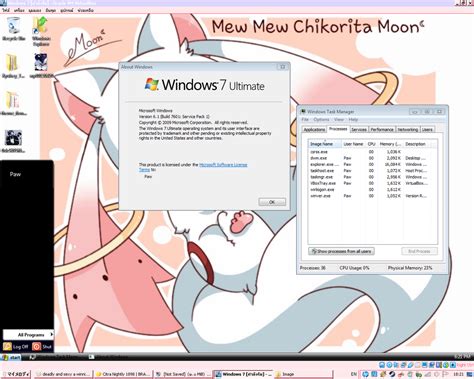Sort processes by Memory column
This screenshot has width=474, height=379.
click(391, 144)
